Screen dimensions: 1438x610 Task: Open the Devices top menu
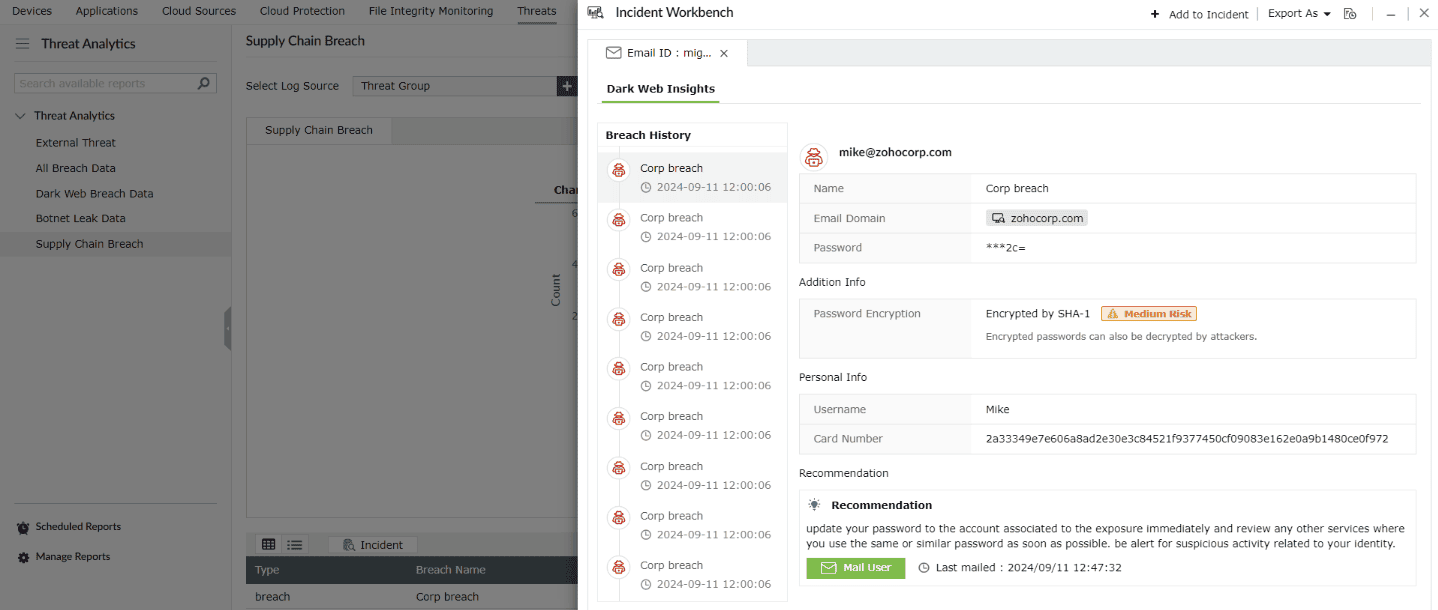click(x=32, y=11)
